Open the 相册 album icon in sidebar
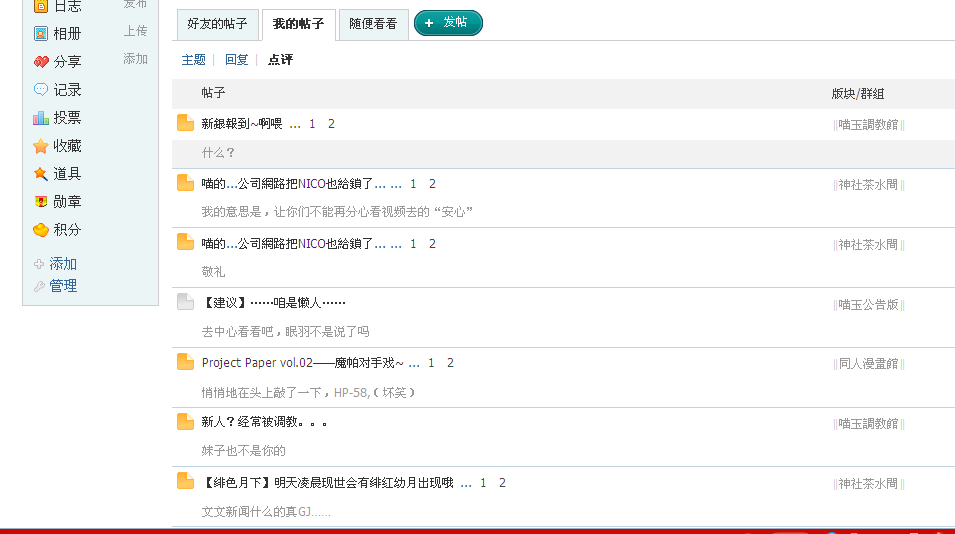 click(41, 33)
